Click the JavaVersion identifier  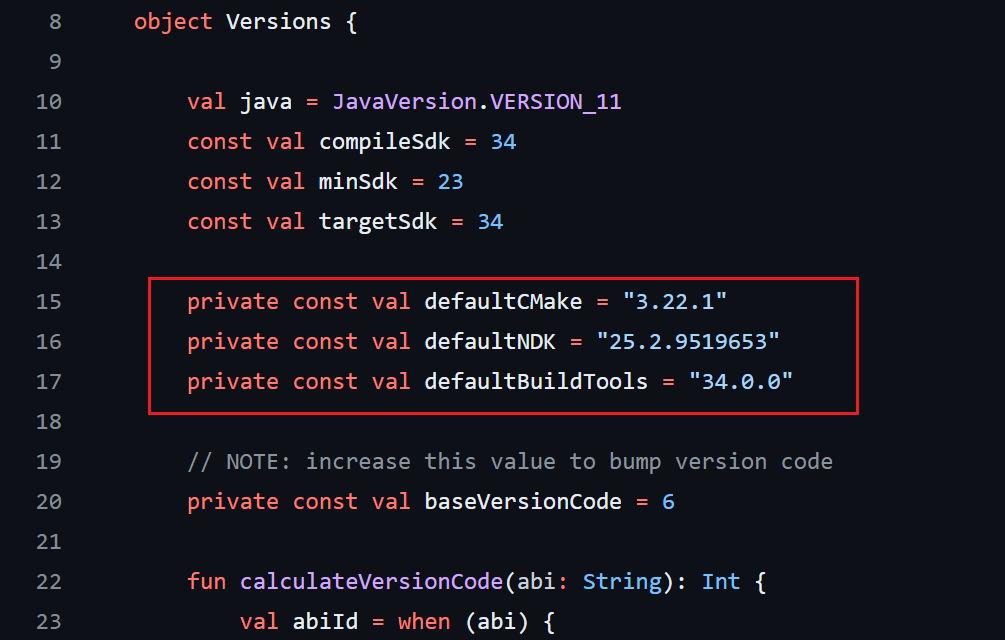click(x=391, y=102)
